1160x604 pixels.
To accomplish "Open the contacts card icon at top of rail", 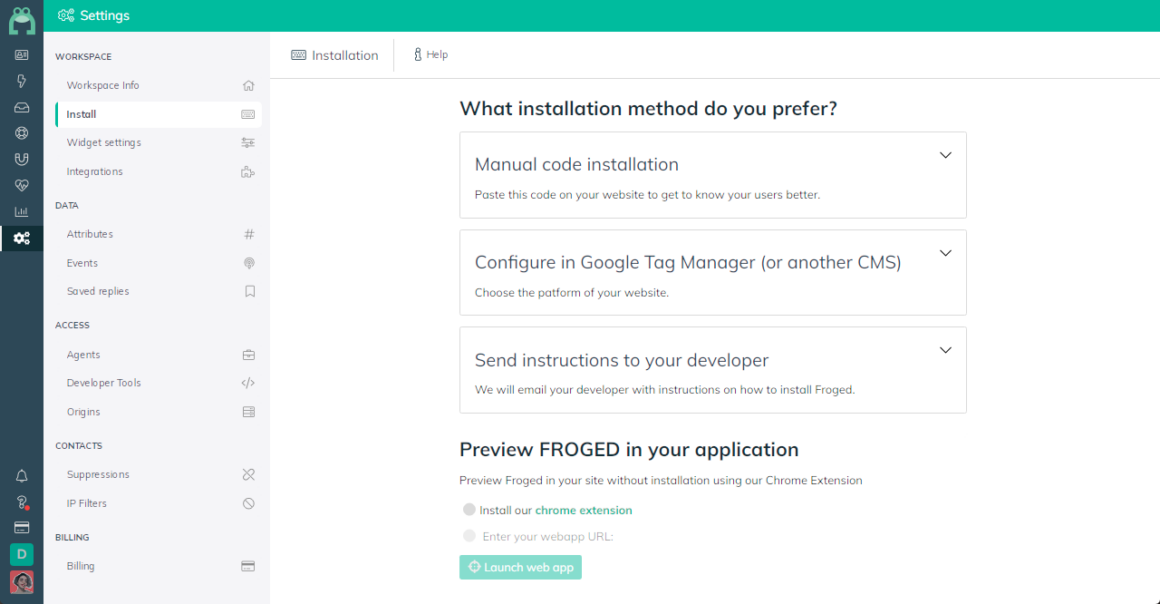I will [21, 55].
